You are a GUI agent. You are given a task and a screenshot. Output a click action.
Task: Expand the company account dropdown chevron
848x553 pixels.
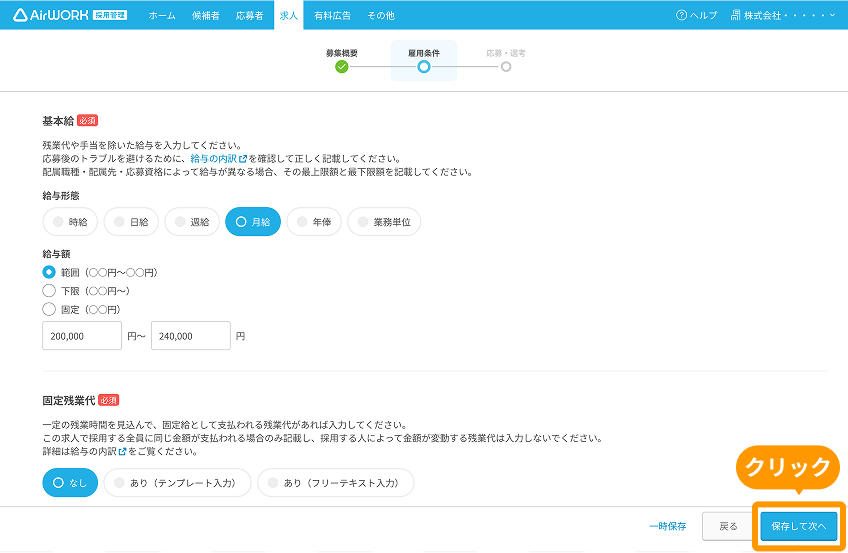(832, 15)
